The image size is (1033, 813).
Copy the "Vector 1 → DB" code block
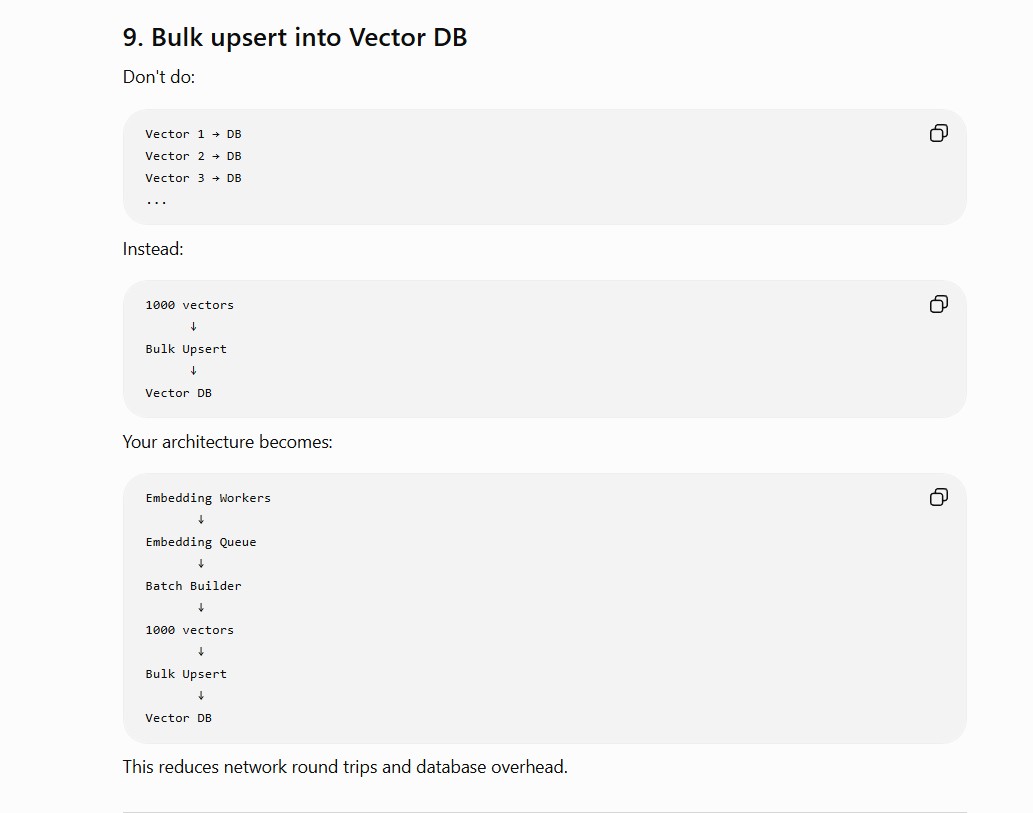coord(939,133)
